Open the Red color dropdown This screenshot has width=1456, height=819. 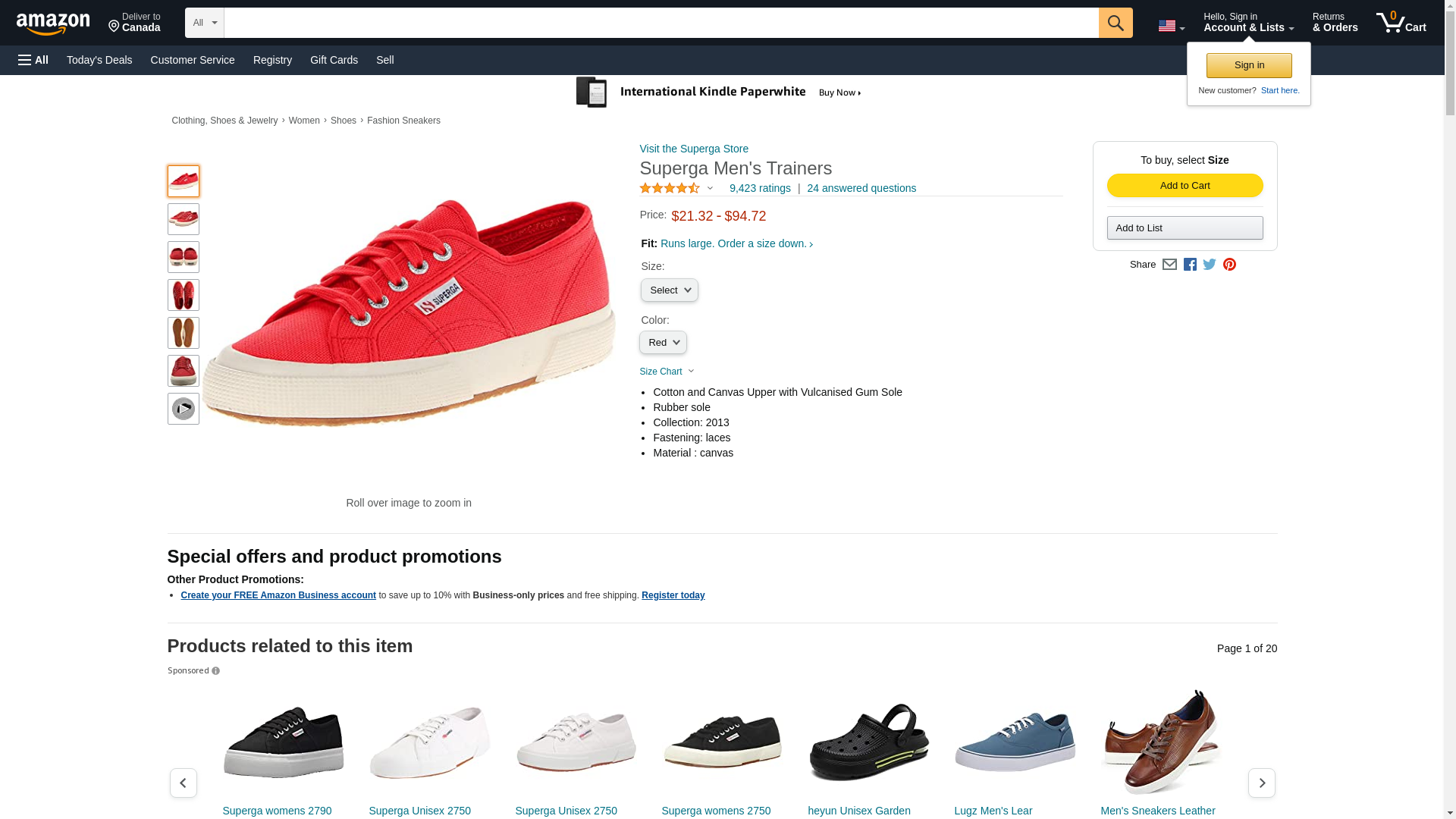click(x=663, y=343)
